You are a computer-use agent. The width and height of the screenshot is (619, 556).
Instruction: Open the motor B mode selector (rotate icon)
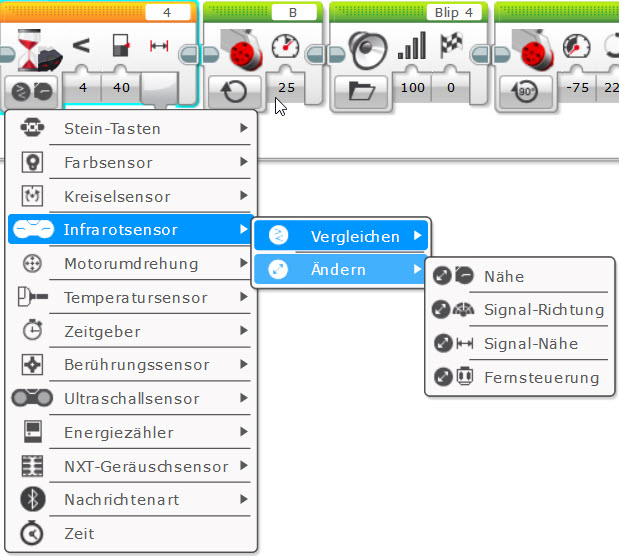(234, 92)
